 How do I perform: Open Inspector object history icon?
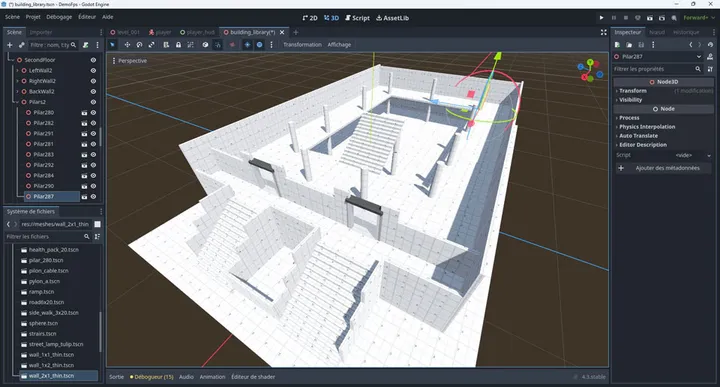point(710,45)
